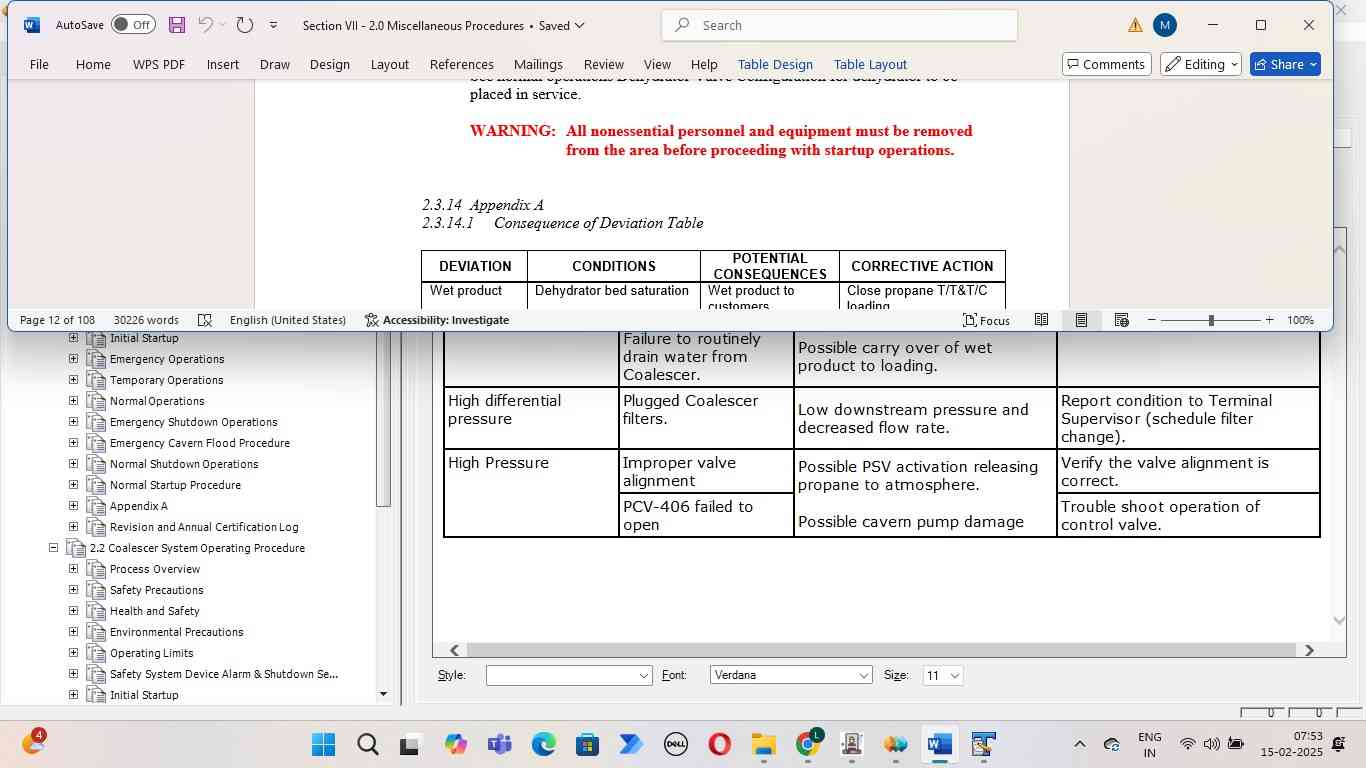
Task: Select Operating Limits in the tree
Action: (x=151, y=653)
